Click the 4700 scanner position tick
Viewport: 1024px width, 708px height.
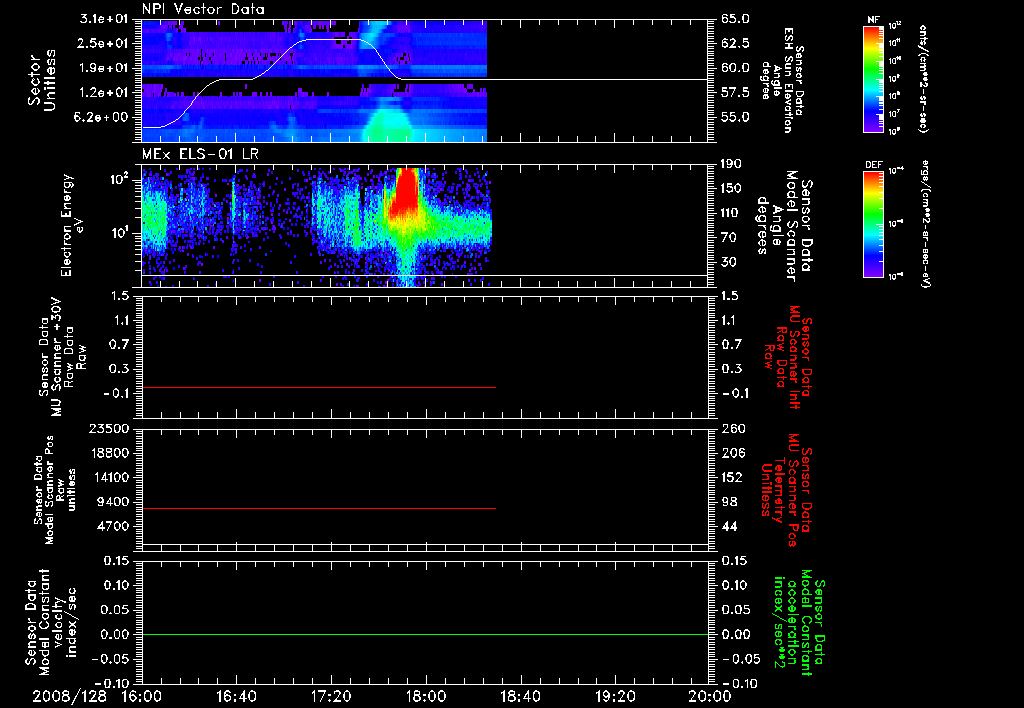[x=114, y=526]
